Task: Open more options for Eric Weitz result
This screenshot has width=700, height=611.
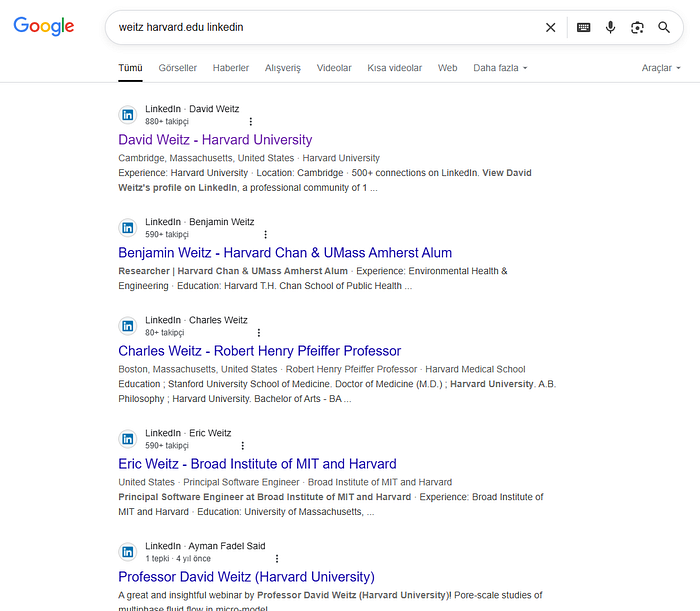Action: [x=243, y=445]
